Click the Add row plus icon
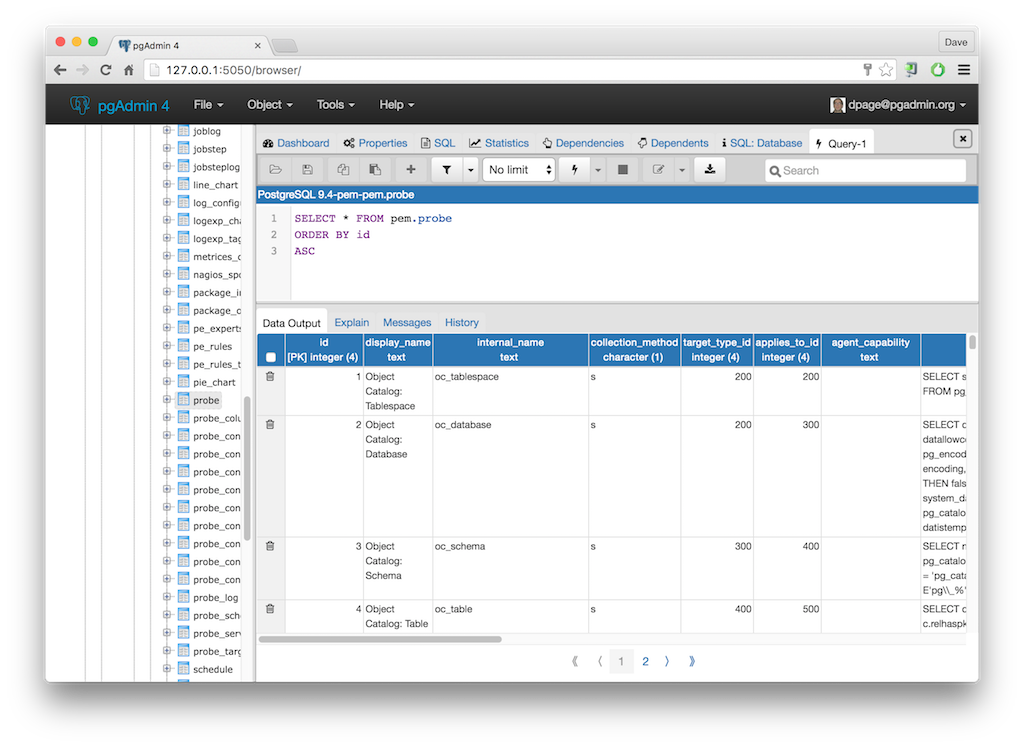The height and width of the screenshot is (747, 1024). click(411, 170)
